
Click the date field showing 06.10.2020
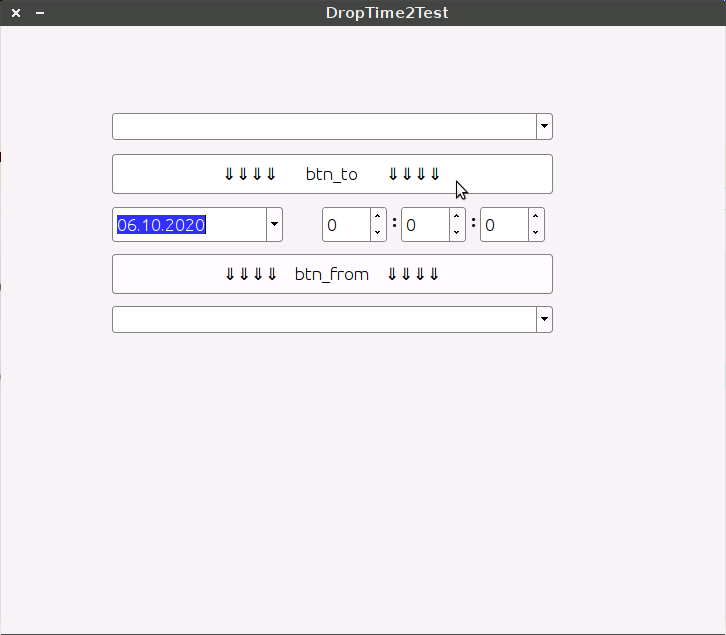(189, 225)
